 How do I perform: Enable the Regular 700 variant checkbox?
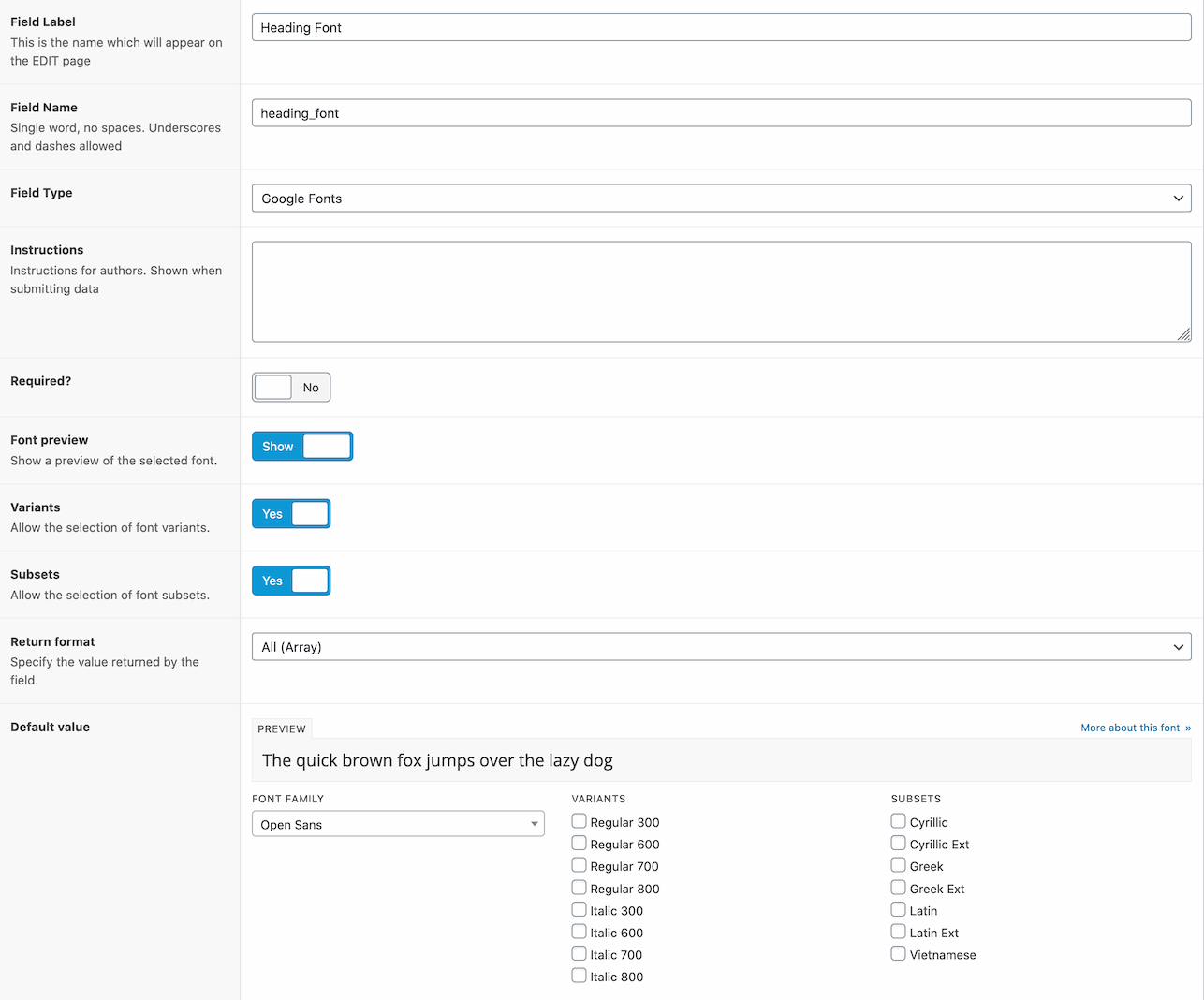coord(580,865)
